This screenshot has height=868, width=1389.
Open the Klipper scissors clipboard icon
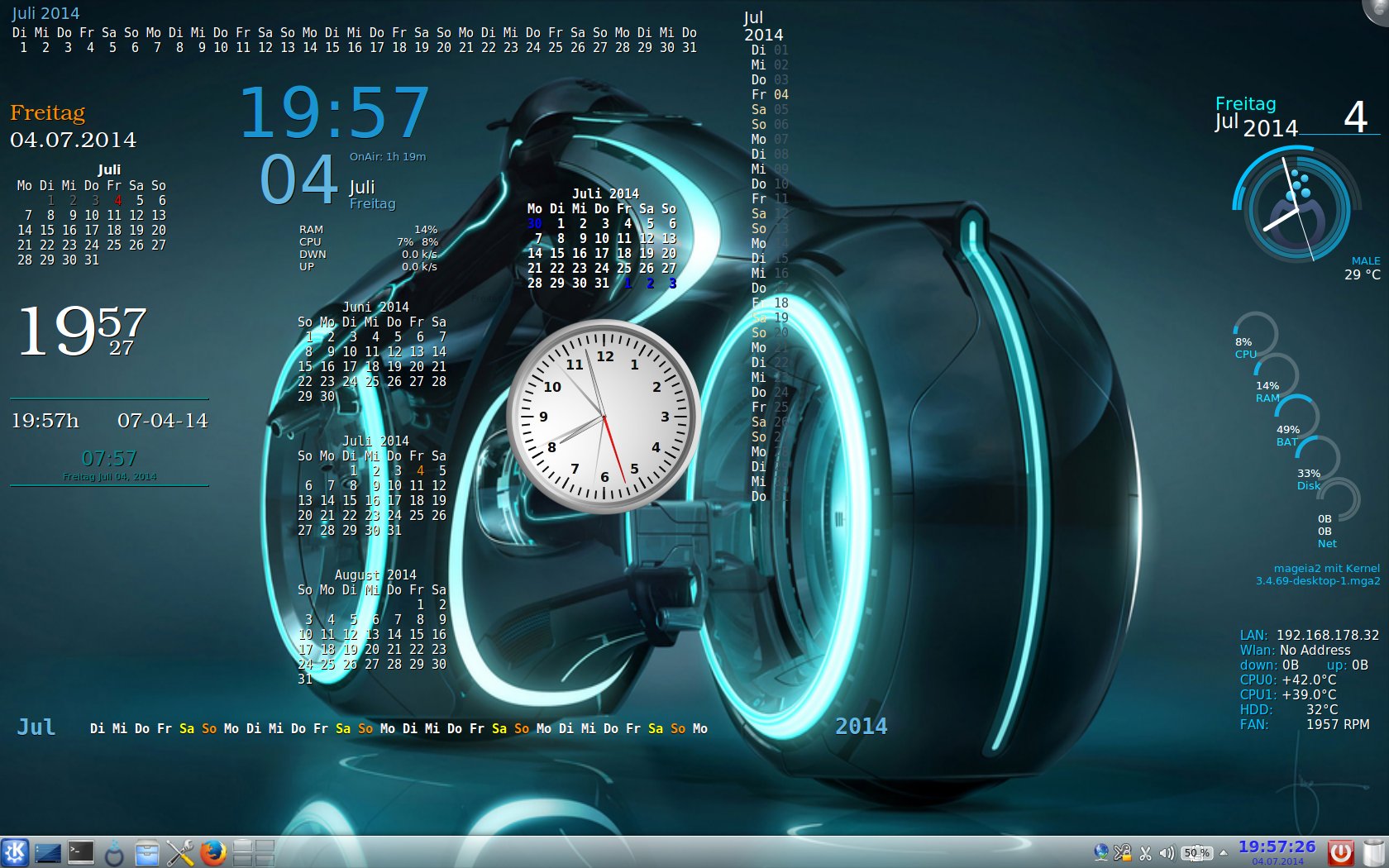1145,853
